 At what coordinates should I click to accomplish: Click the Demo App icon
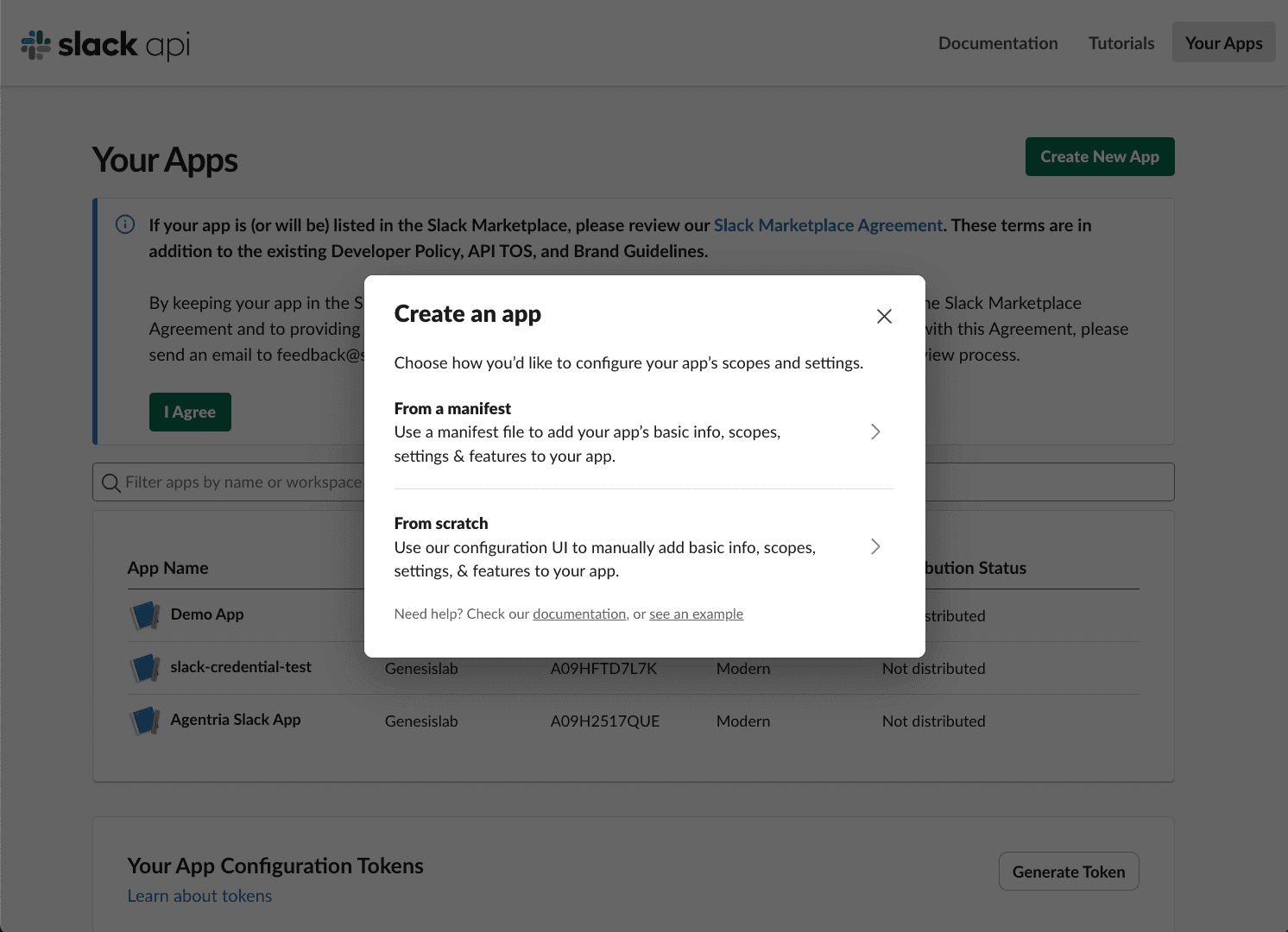click(145, 615)
